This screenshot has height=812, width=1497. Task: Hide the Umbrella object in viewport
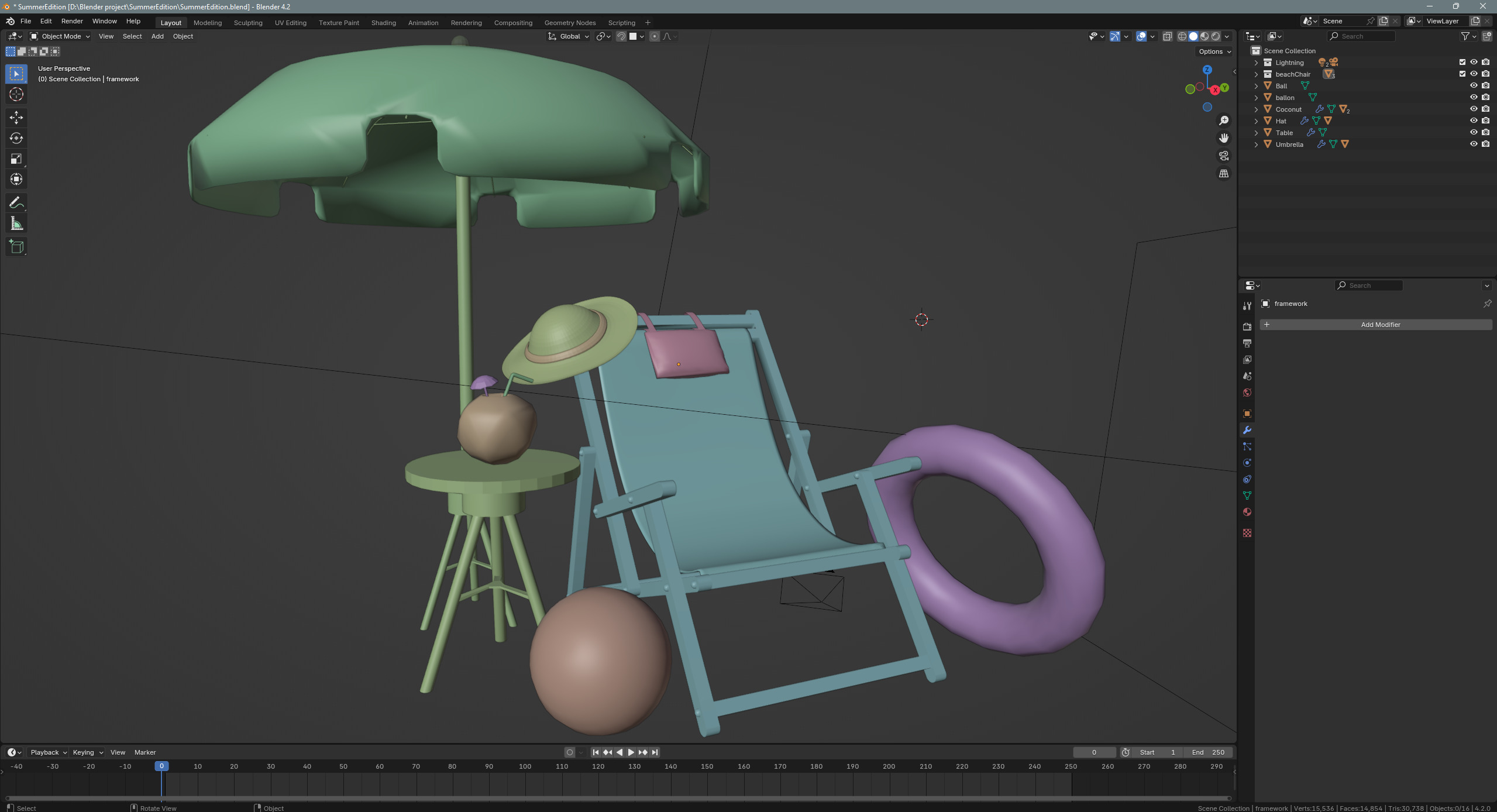pos(1474,144)
